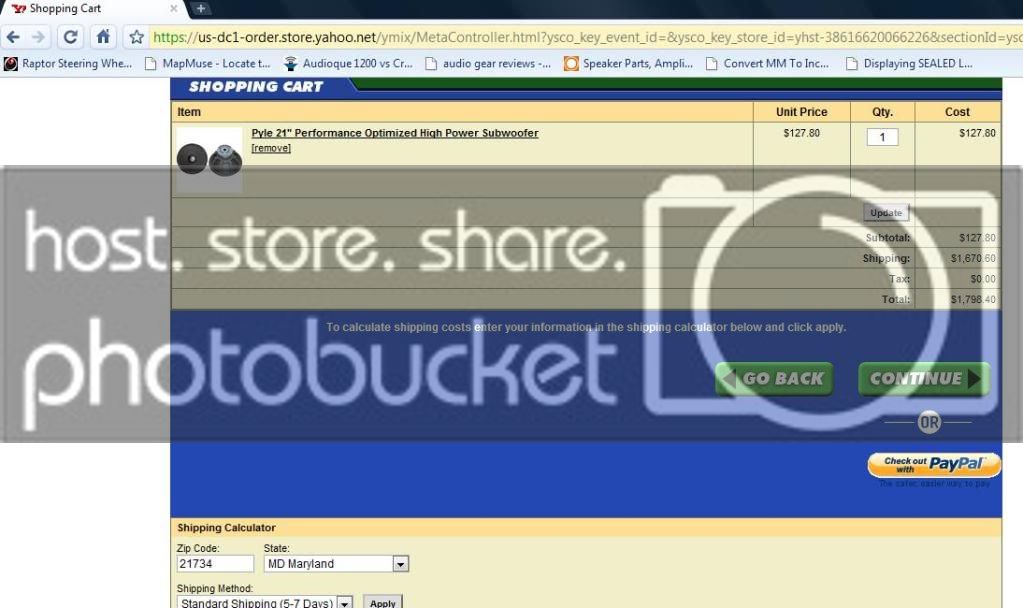Image resolution: width=1023 pixels, height=608 pixels.
Task: Open Displaying SEALED L... bookmark
Action: [x=909, y=63]
